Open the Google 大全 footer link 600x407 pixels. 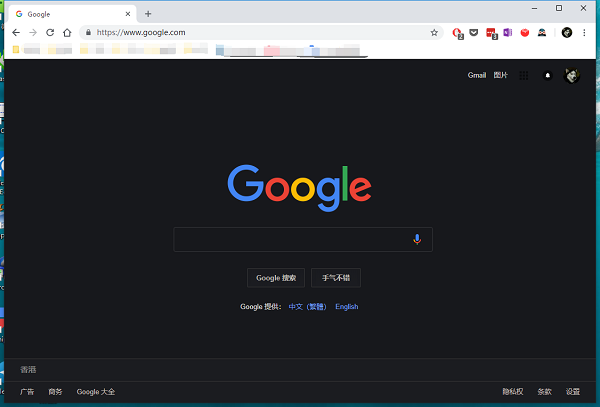tap(96, 392)
